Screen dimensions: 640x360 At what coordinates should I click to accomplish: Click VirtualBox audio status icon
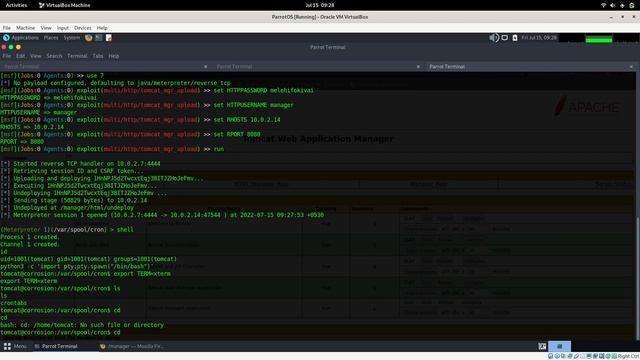click(x=563, y=356)
